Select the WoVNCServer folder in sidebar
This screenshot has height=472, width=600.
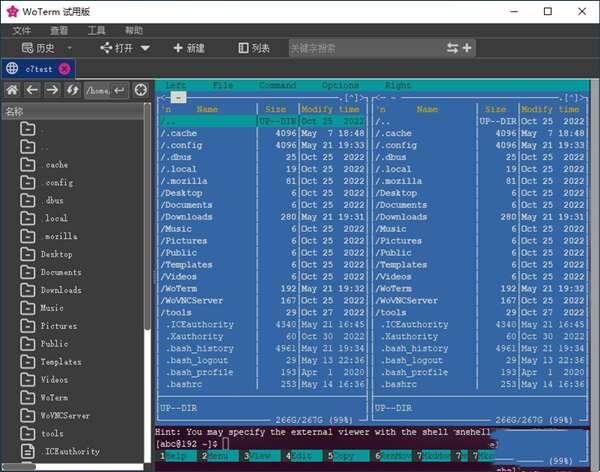pos(64,415)
